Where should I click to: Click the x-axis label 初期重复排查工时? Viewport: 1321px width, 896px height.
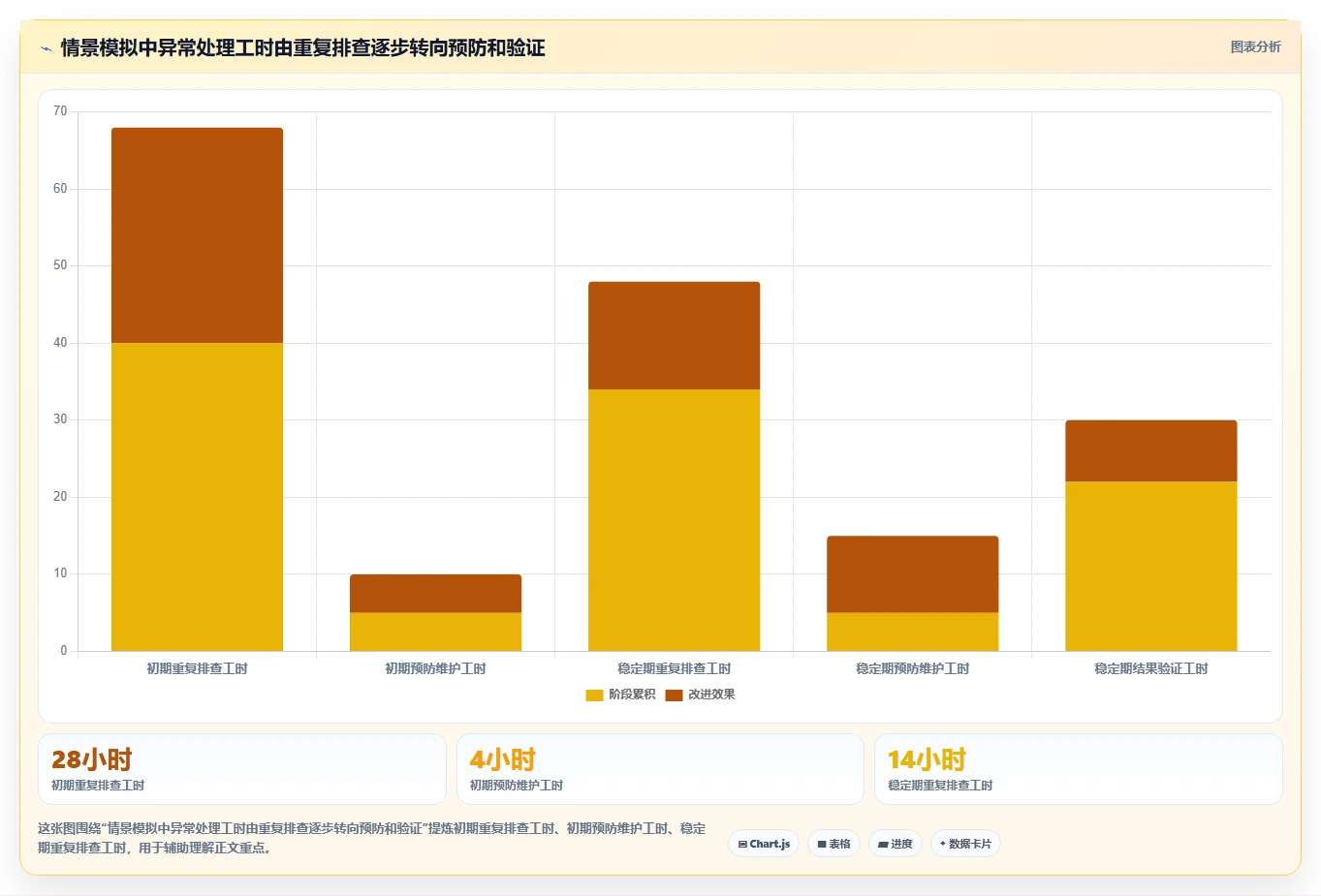coord(197,668)
